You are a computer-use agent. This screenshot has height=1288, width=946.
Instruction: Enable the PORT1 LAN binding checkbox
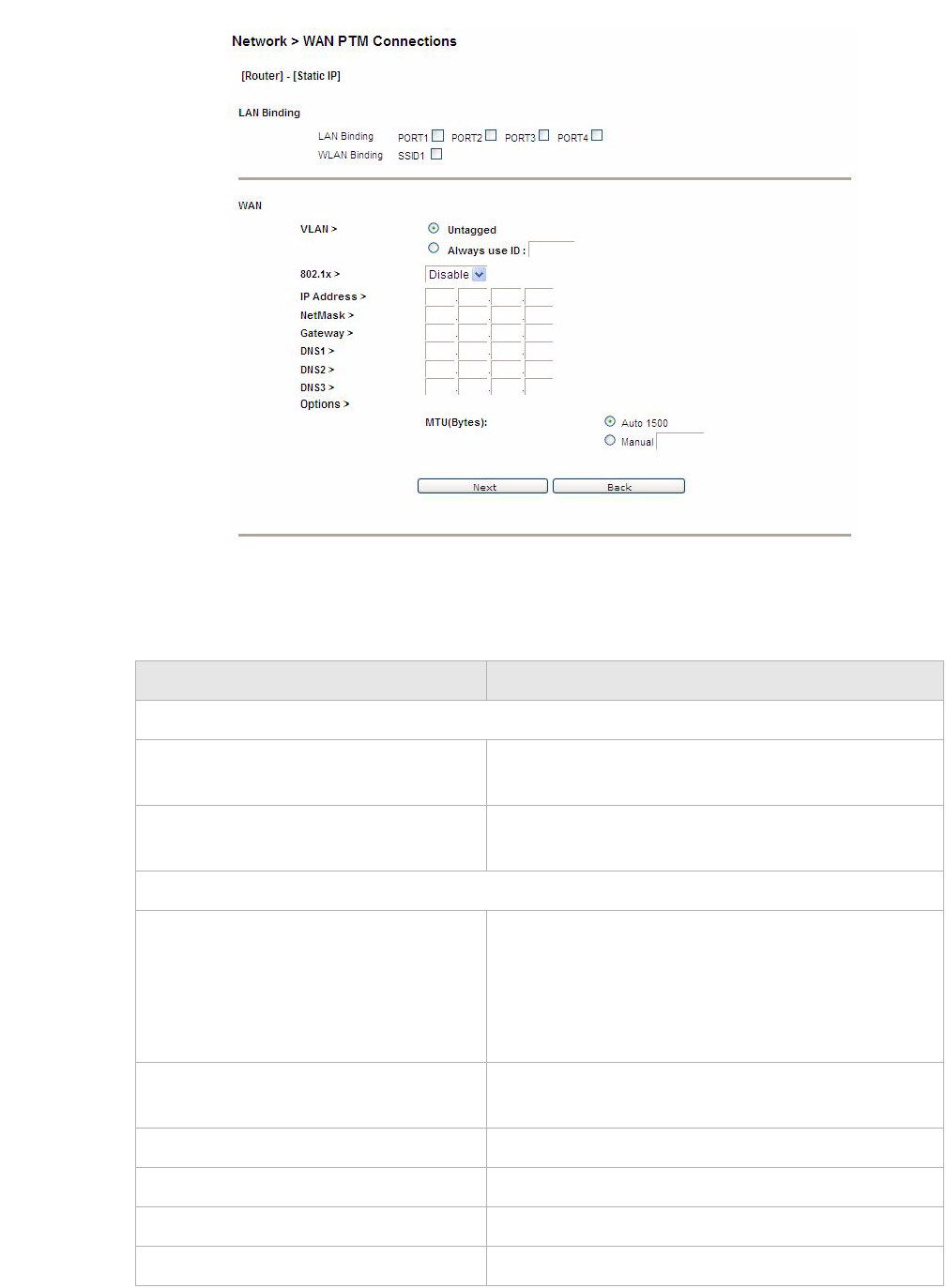click(x=437, y=136)
